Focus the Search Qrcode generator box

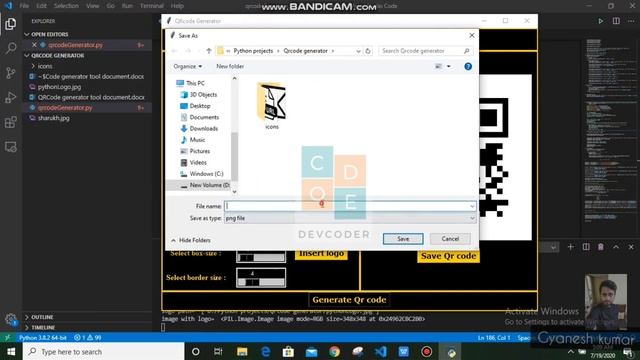point(425,51)
